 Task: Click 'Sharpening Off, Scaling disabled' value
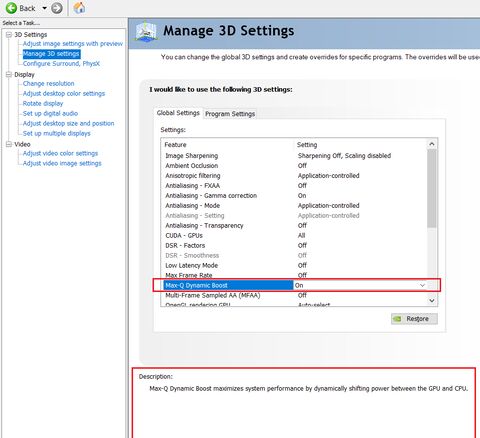(x=344, y=156)
